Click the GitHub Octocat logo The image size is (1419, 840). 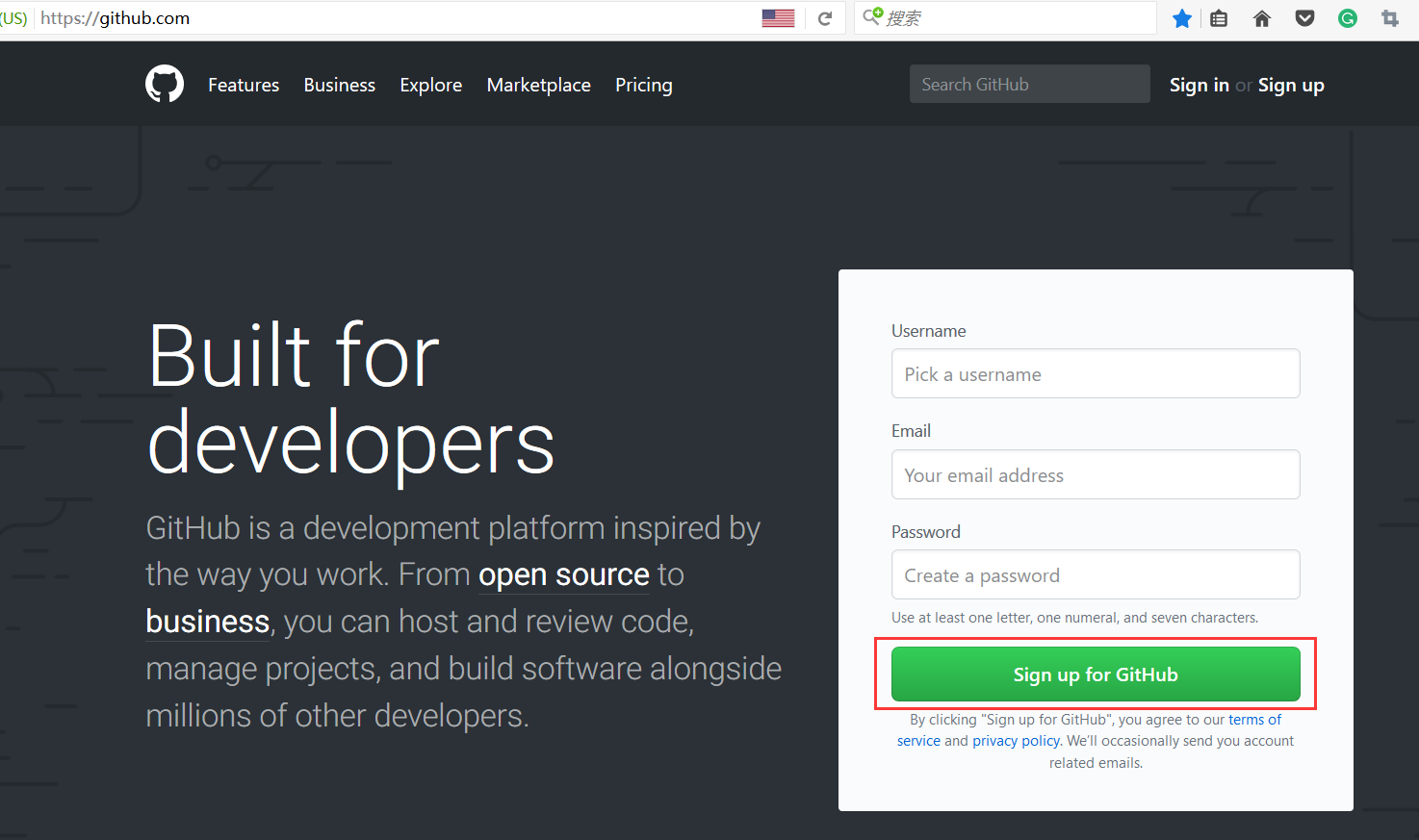[x=165, y=85]
